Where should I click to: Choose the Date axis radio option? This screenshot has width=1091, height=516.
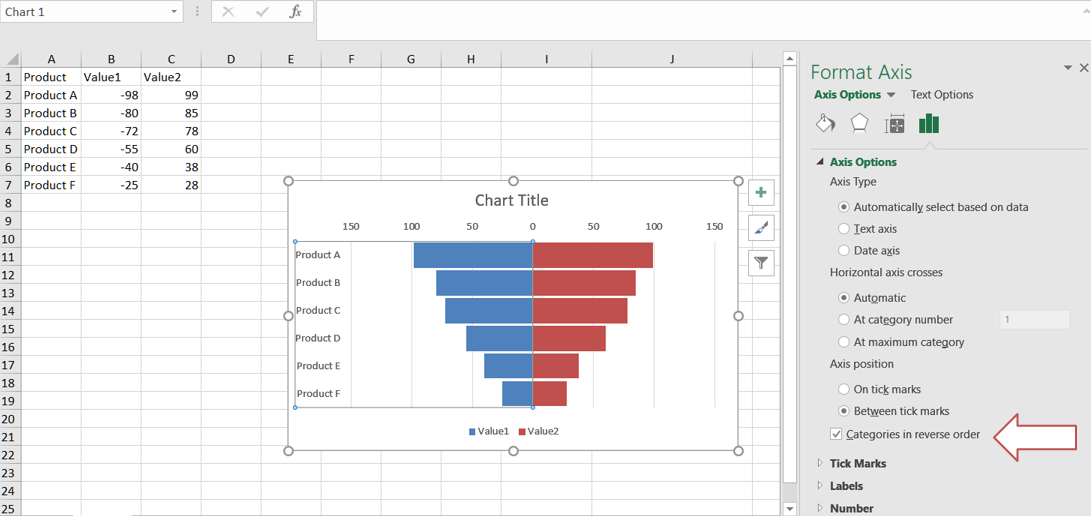coord(844,251)
